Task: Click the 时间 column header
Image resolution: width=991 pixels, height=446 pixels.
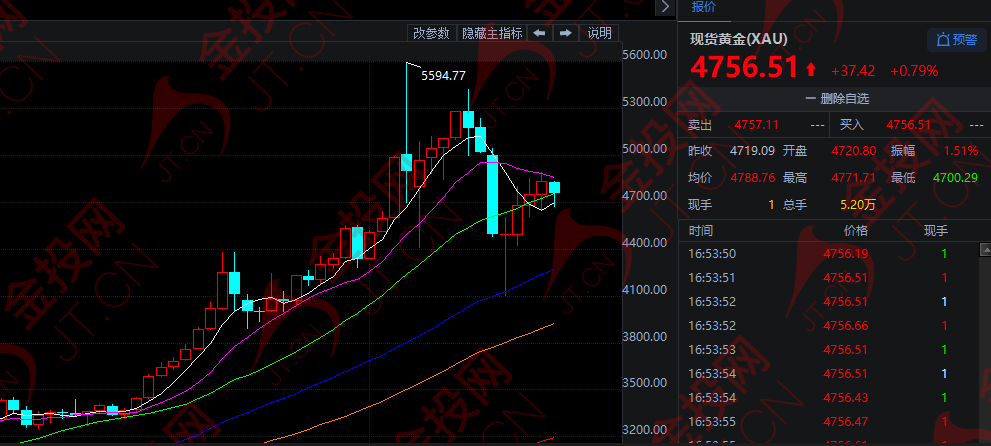Action: point(700,231)
